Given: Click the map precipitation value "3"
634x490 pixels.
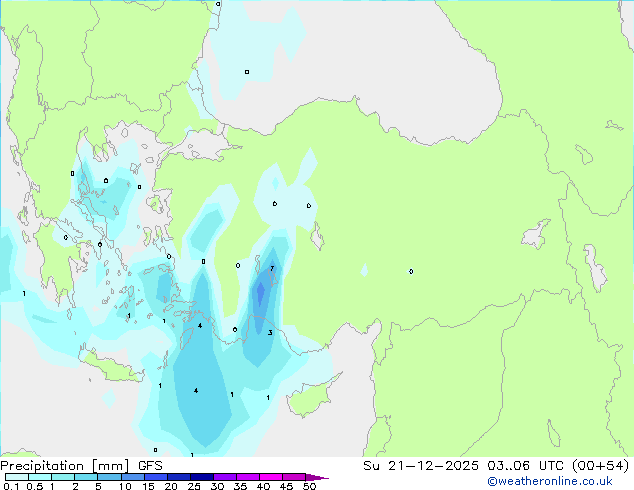Looking at the screenshot, I should [x=270, y=333].
